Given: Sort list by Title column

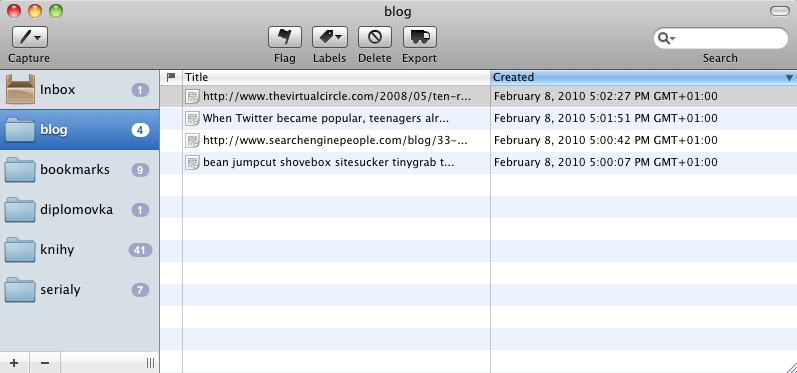Looking at the screenshot, I should (x=336, y=77).
